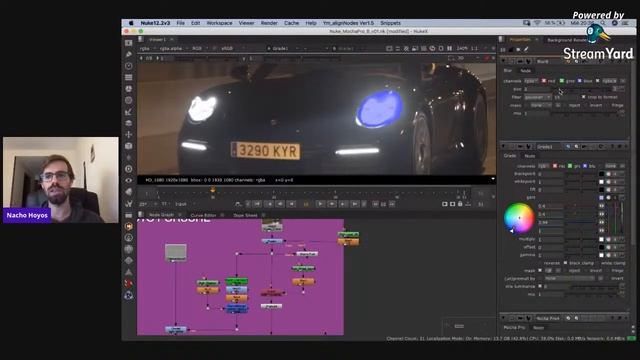640x360 pixels.
Task: Open the viewer rgba layer dropdown
Action: tap(147, 48)
